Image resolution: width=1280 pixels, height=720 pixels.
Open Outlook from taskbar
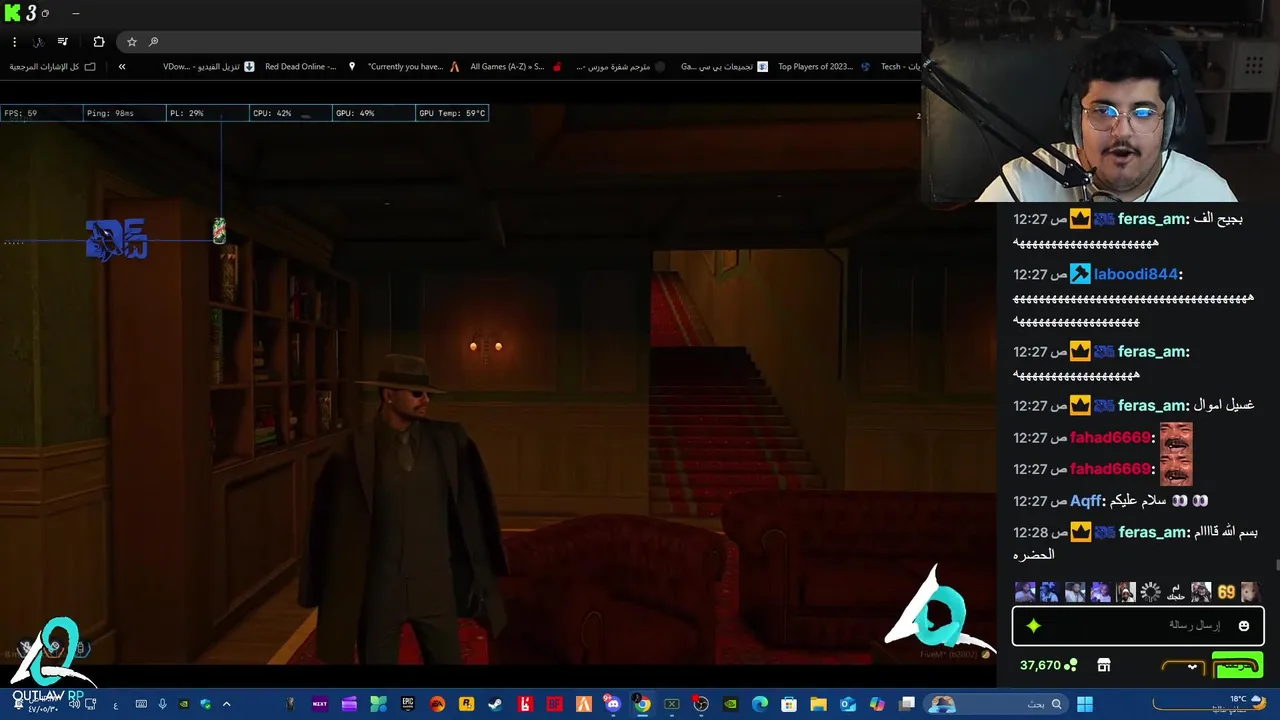(848, 704)
